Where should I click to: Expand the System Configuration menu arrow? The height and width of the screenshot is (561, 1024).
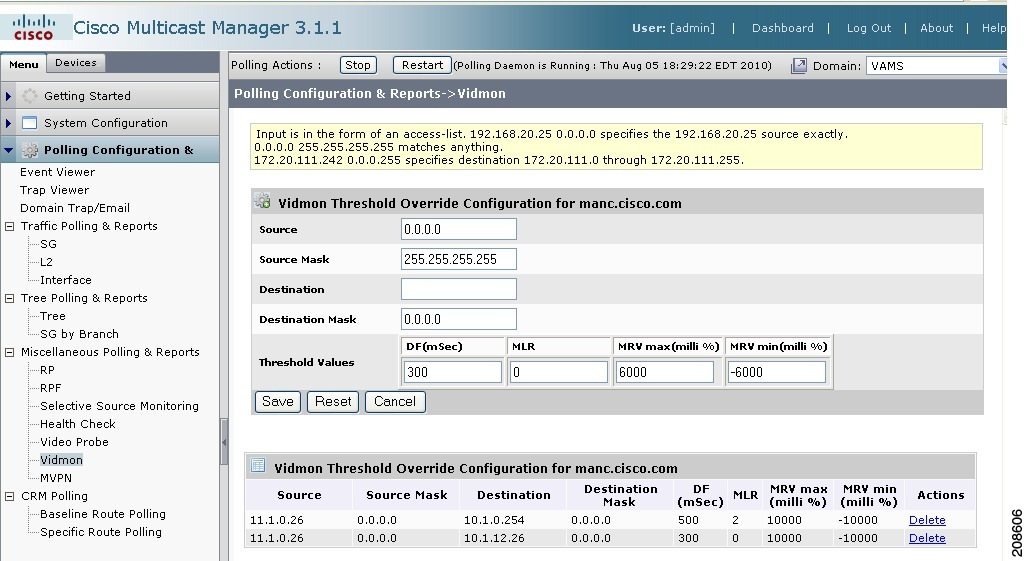point(8,123)
